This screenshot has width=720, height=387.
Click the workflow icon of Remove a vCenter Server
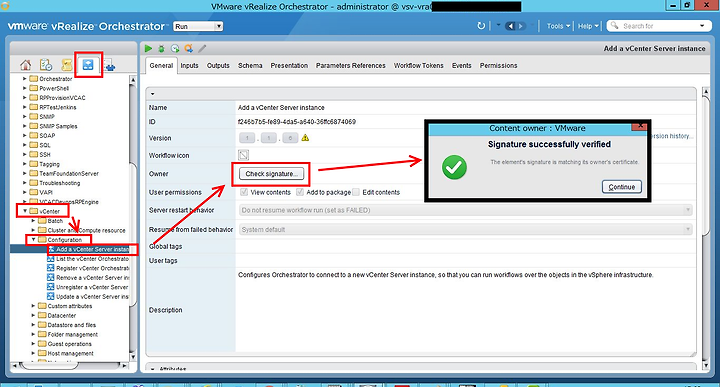coord(51,278)
